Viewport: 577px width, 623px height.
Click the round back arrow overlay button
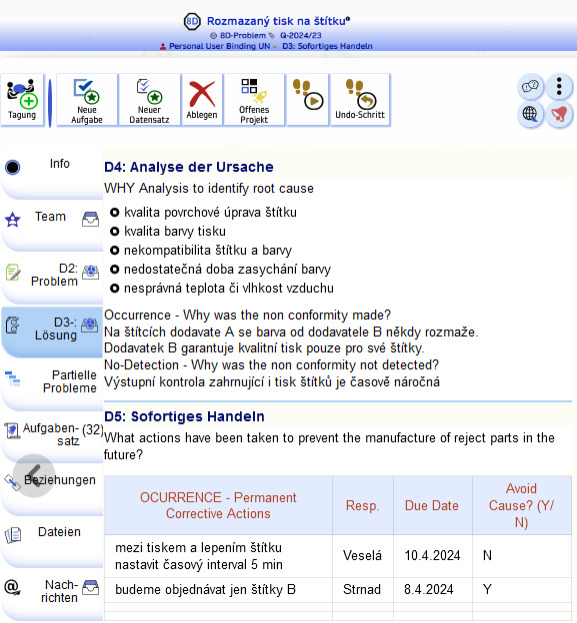(x=34, y=476)
